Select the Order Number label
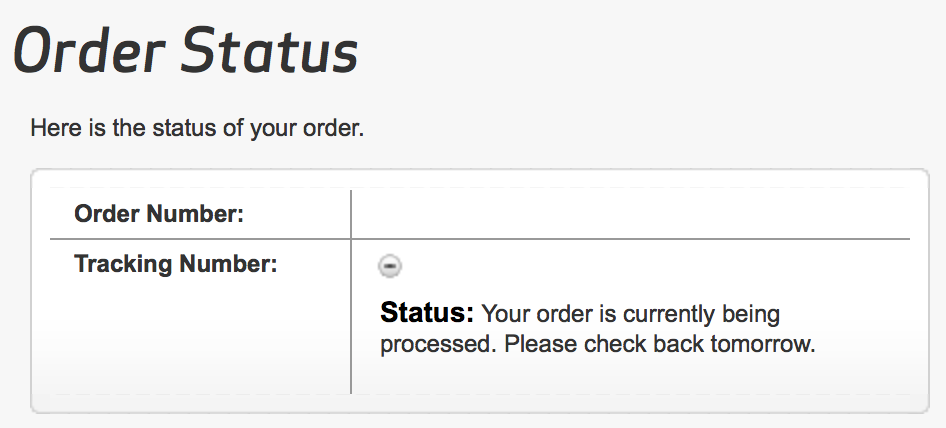Viewport: 946px width, 428px height. pos(160,214)
